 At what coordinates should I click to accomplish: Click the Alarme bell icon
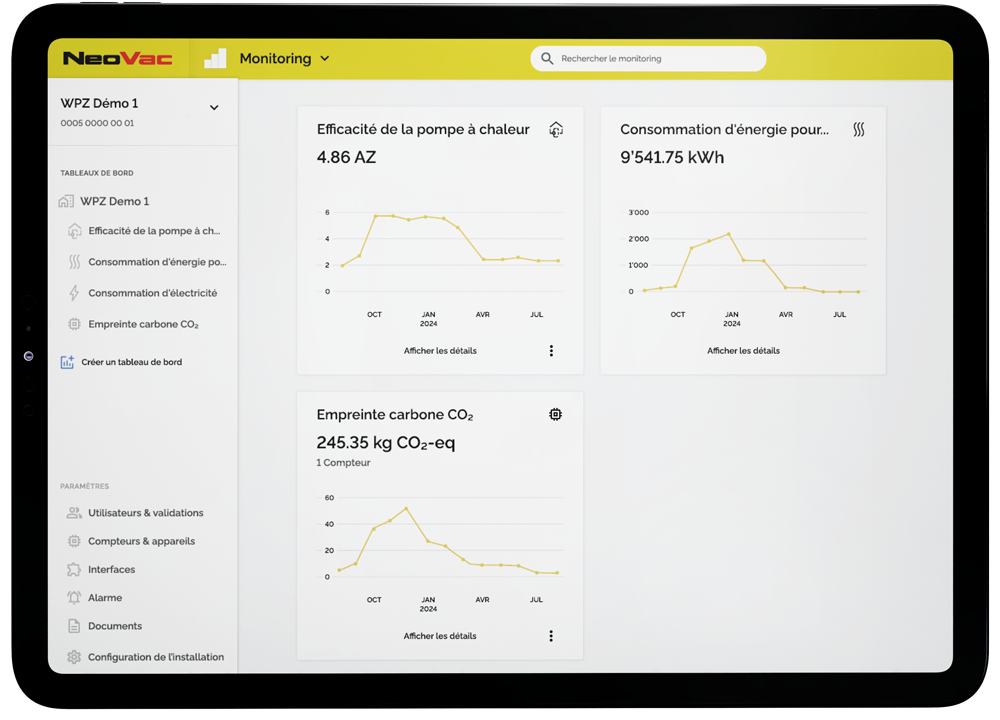(x=74, y=598)
